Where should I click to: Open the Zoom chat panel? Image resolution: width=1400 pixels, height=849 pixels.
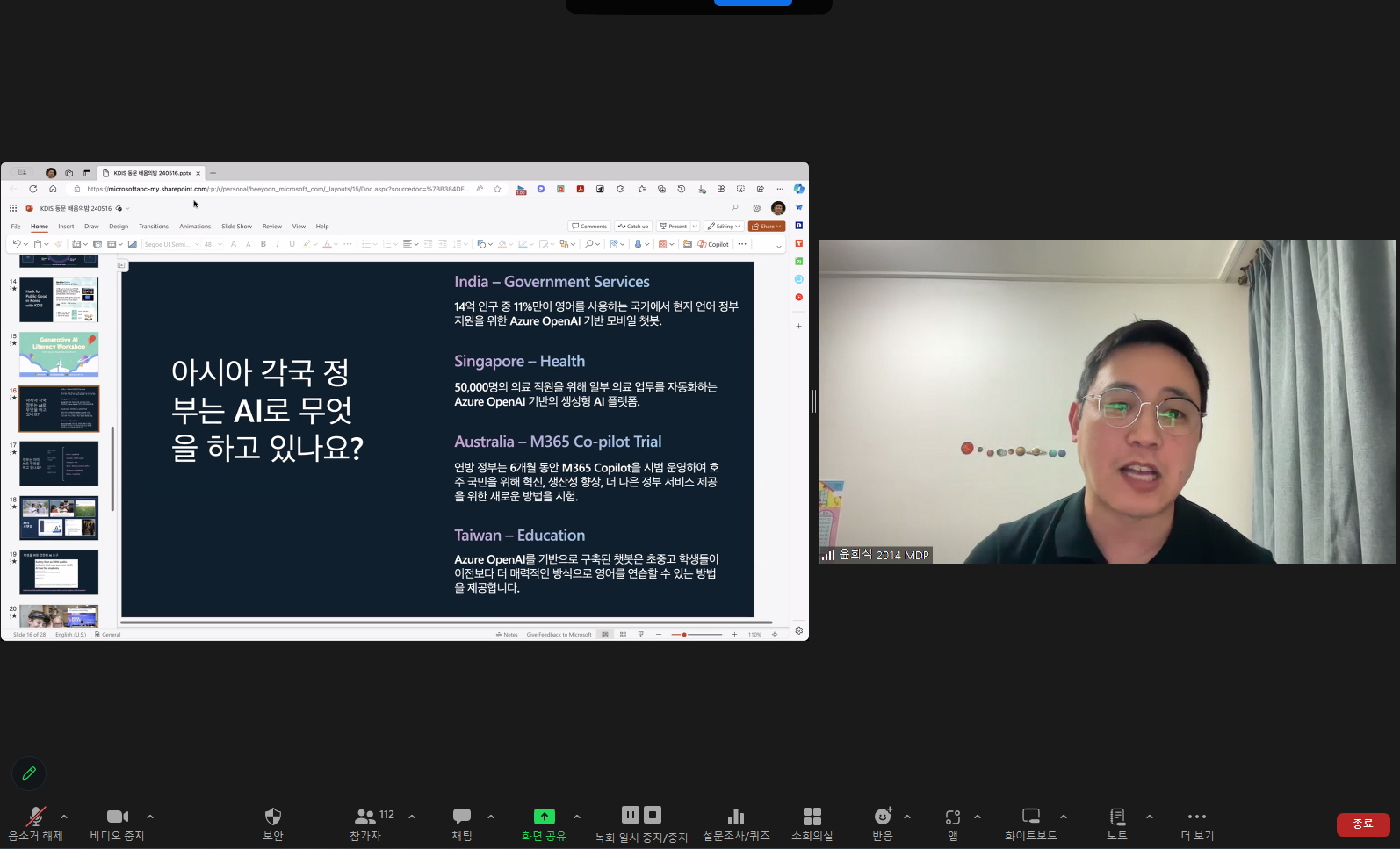[x=462, y=824]
